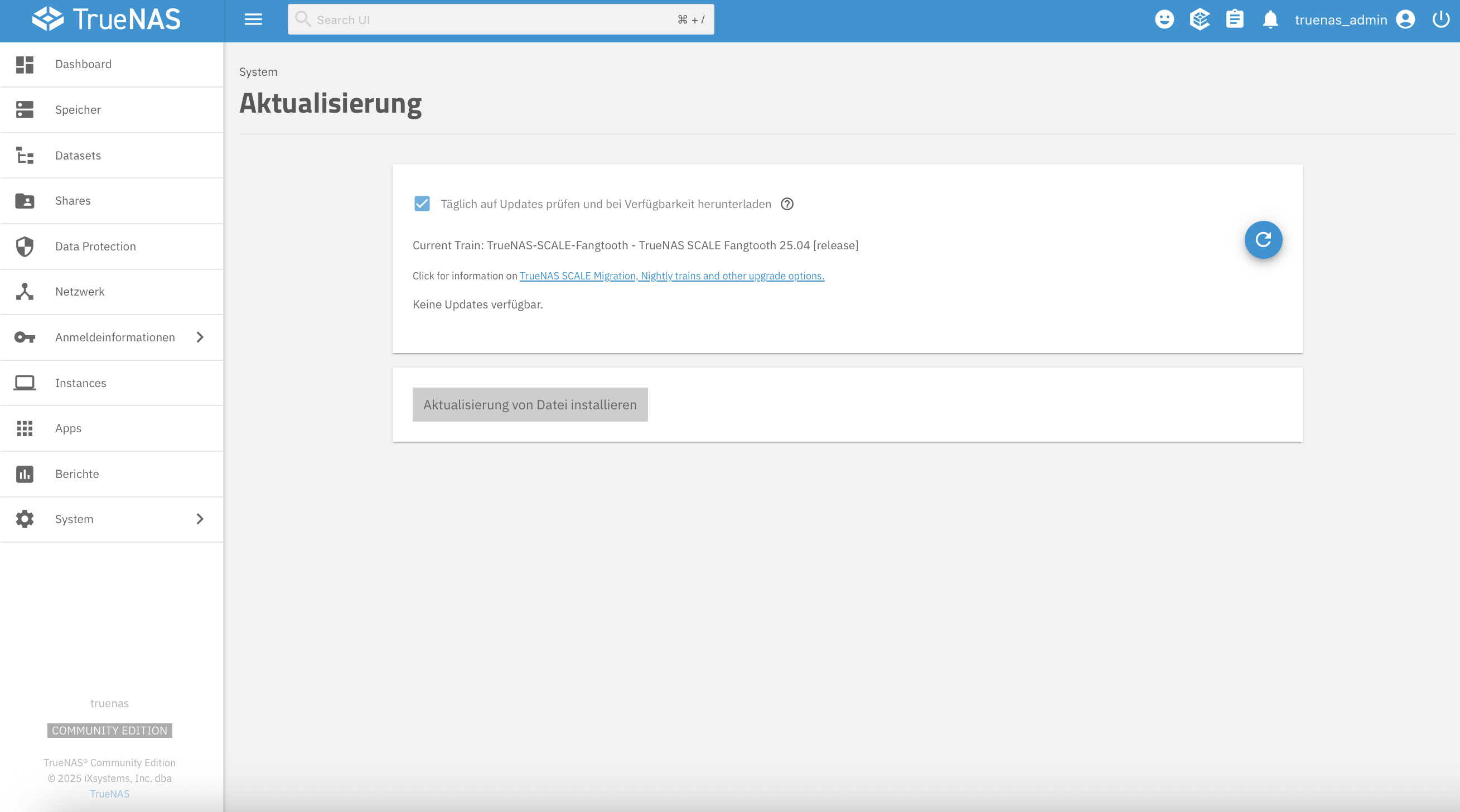Click the Search UI input field
The image size is (1460, 812).
click(500, 20)
